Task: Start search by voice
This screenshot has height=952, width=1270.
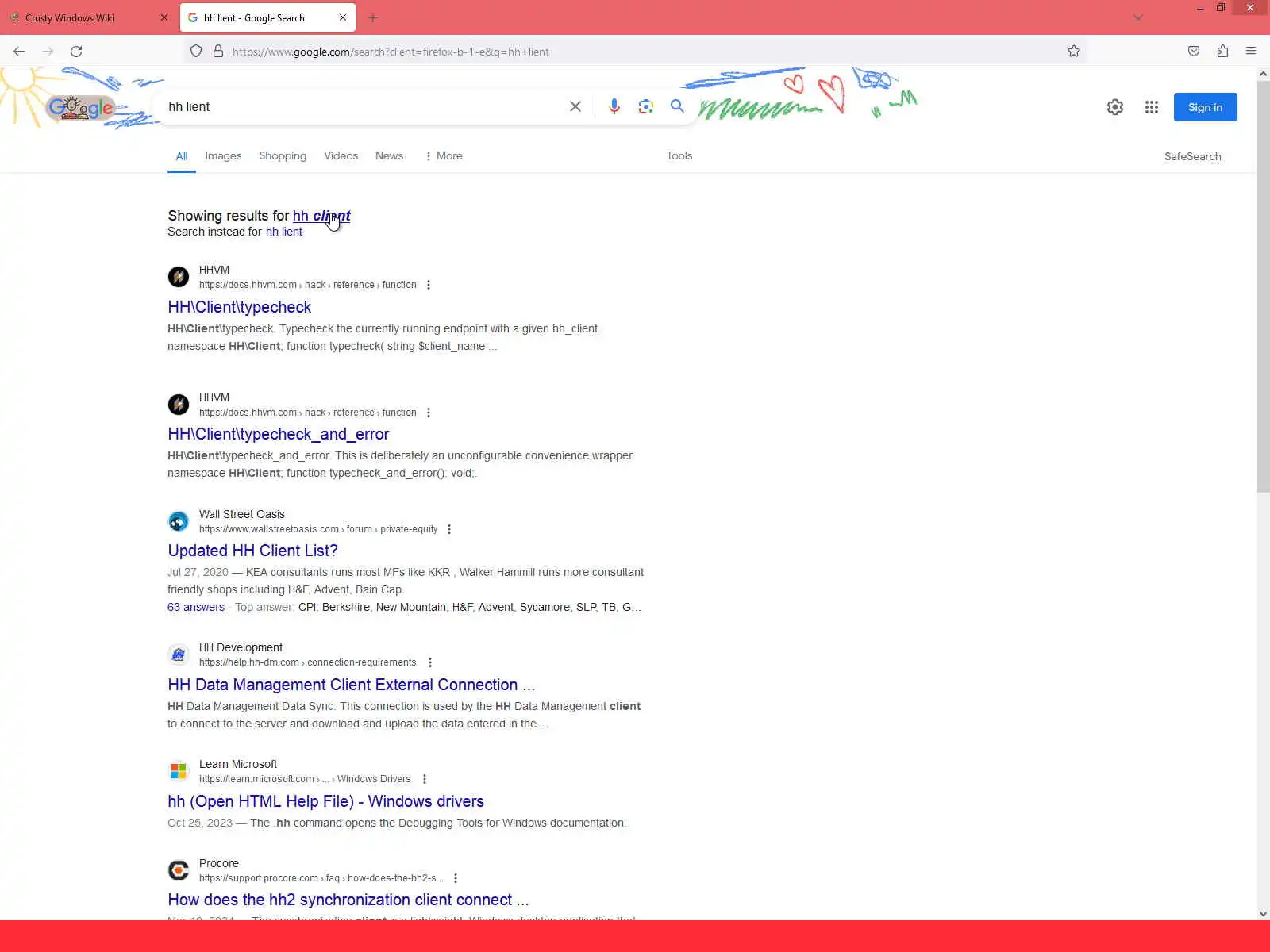Action: 614,106
